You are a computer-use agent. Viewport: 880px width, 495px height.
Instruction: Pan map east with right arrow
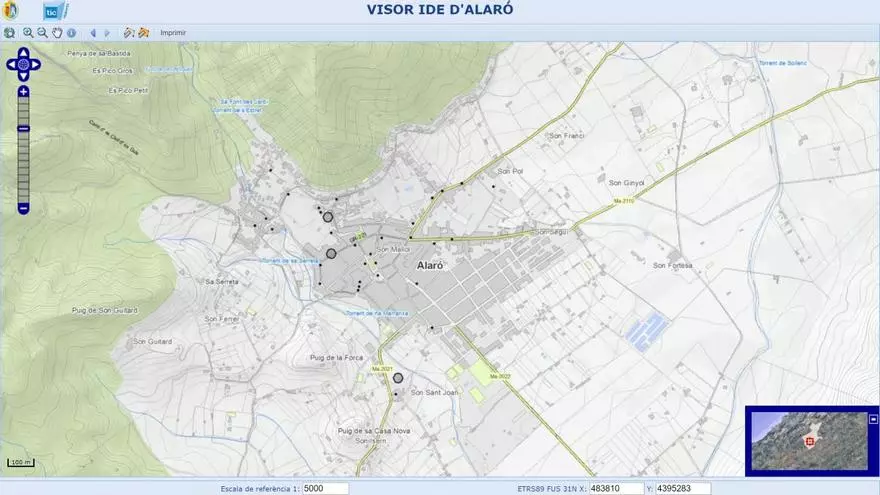pyautogui.click(x=36, y=65)
